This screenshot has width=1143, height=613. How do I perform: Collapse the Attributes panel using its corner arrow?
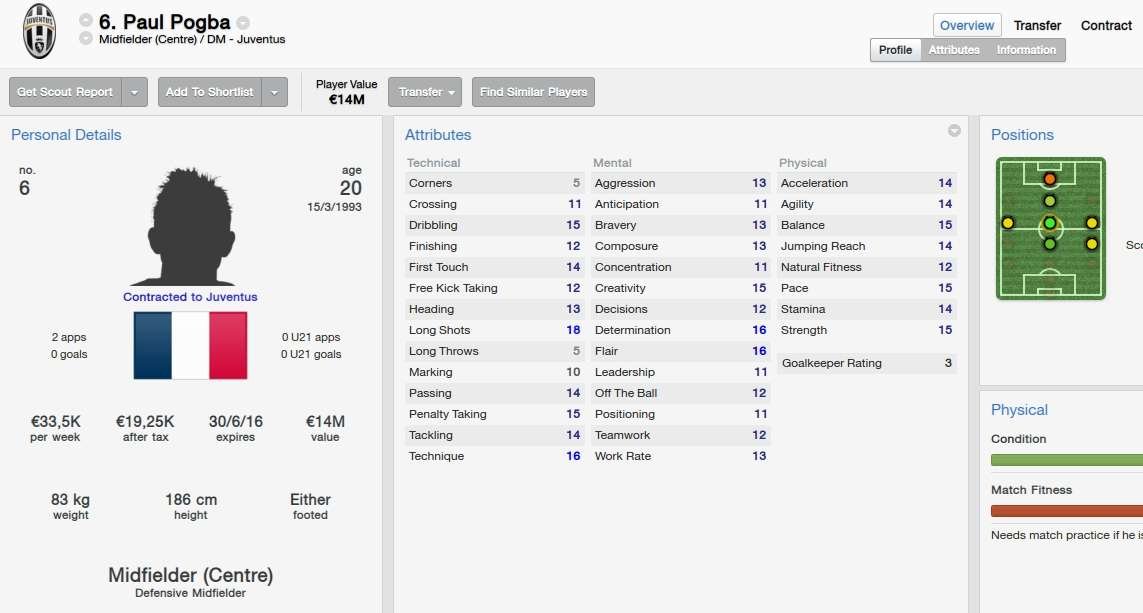[954, 131]
